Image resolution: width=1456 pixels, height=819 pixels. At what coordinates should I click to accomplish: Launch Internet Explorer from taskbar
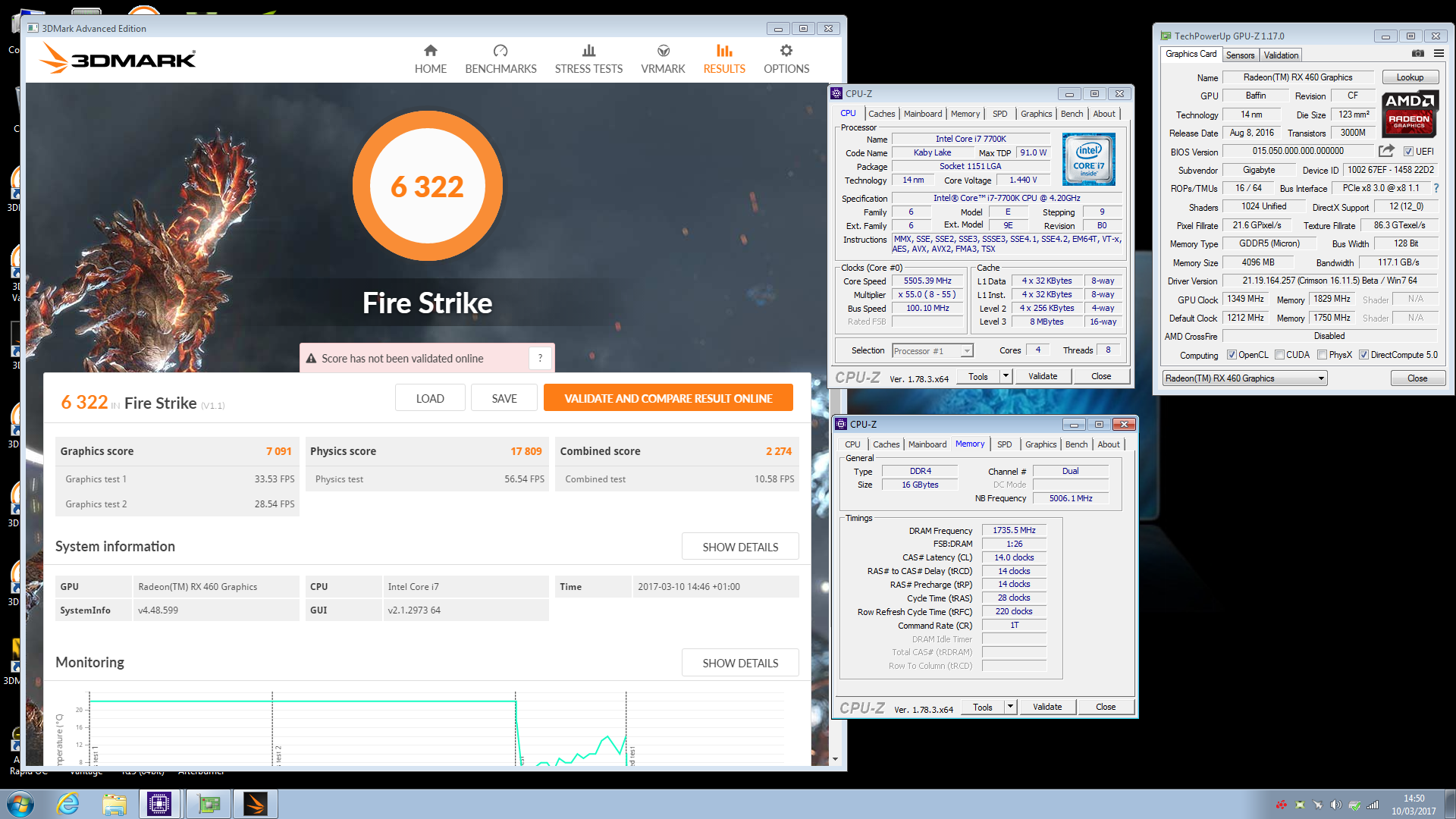pos(68,804)
